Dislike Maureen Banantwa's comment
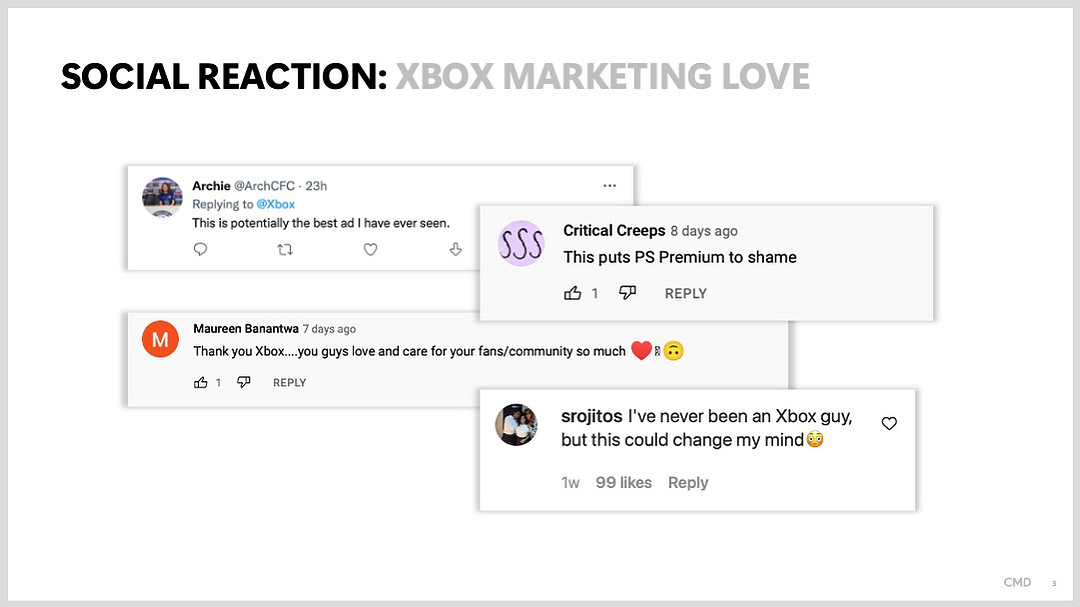 pyautogui.click(x=244, y=382)
